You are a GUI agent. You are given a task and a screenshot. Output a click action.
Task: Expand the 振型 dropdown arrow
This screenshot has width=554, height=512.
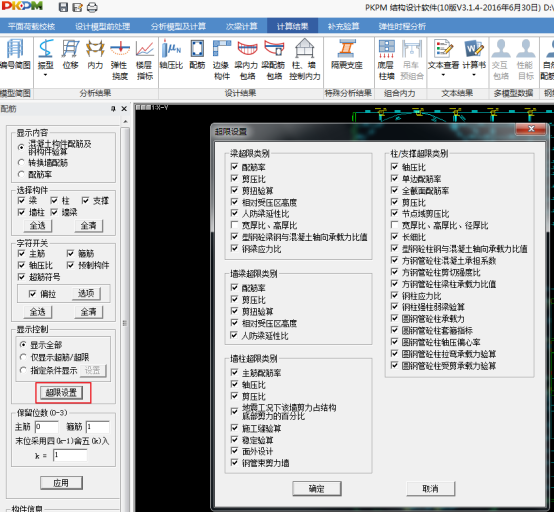[46, 75]
